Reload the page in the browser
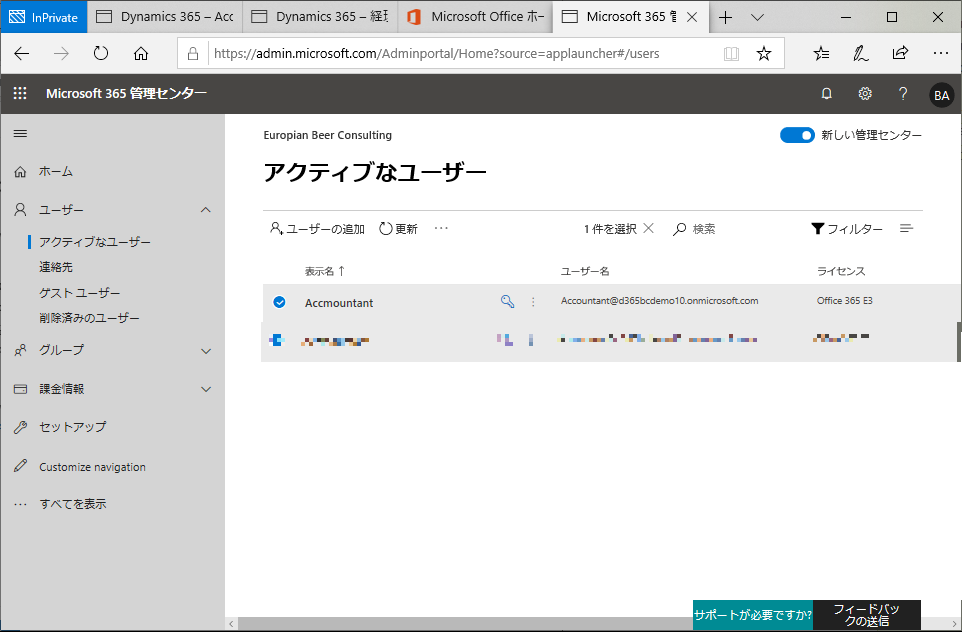 101,53
